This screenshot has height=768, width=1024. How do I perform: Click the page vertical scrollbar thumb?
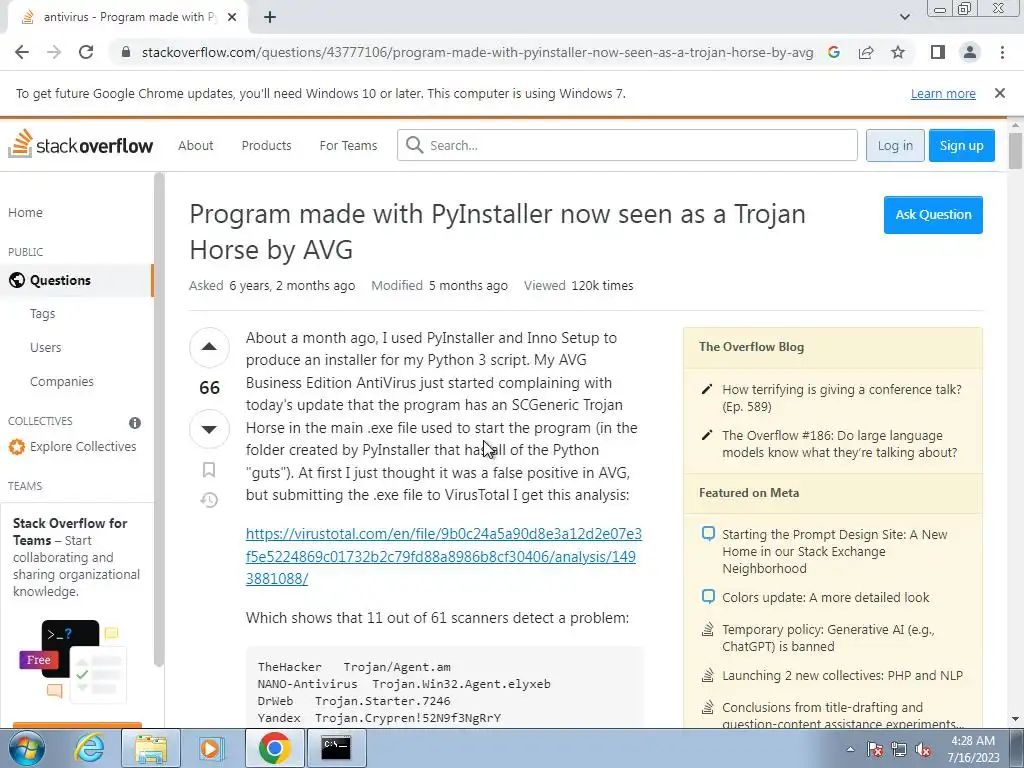click(x=1015, y=150)
